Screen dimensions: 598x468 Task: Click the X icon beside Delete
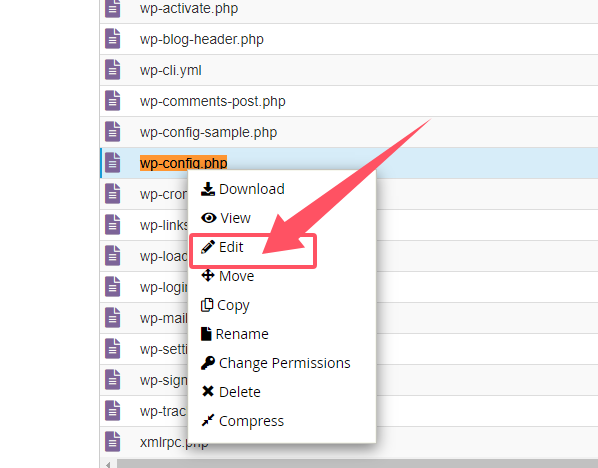[x=208, y=391]
